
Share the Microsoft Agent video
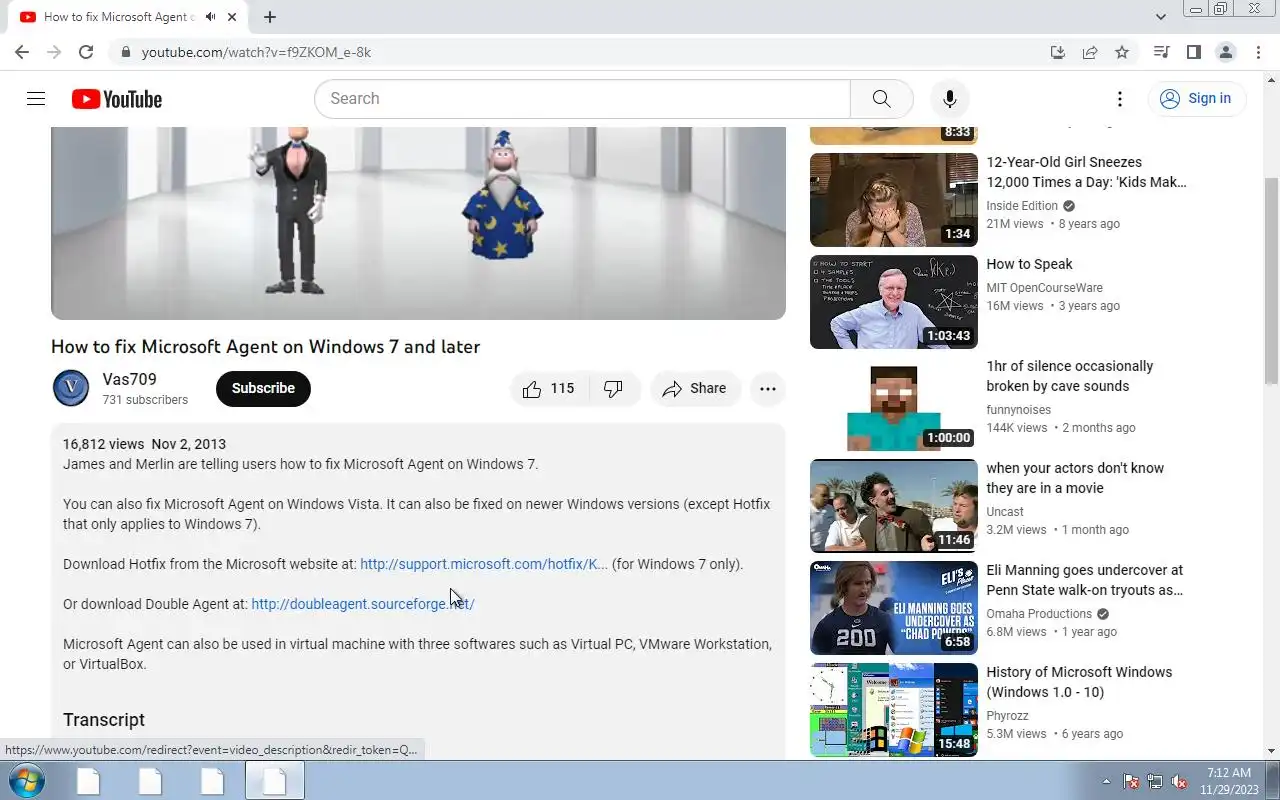(x=695, y=389)
